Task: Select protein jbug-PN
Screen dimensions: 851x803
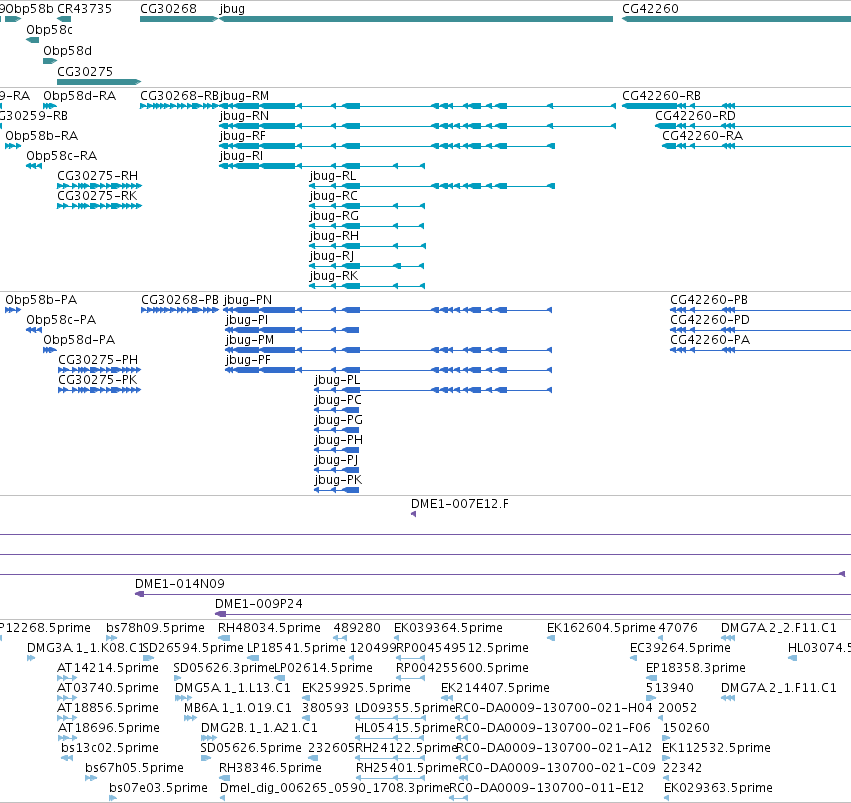Action: tap(388, 310)
